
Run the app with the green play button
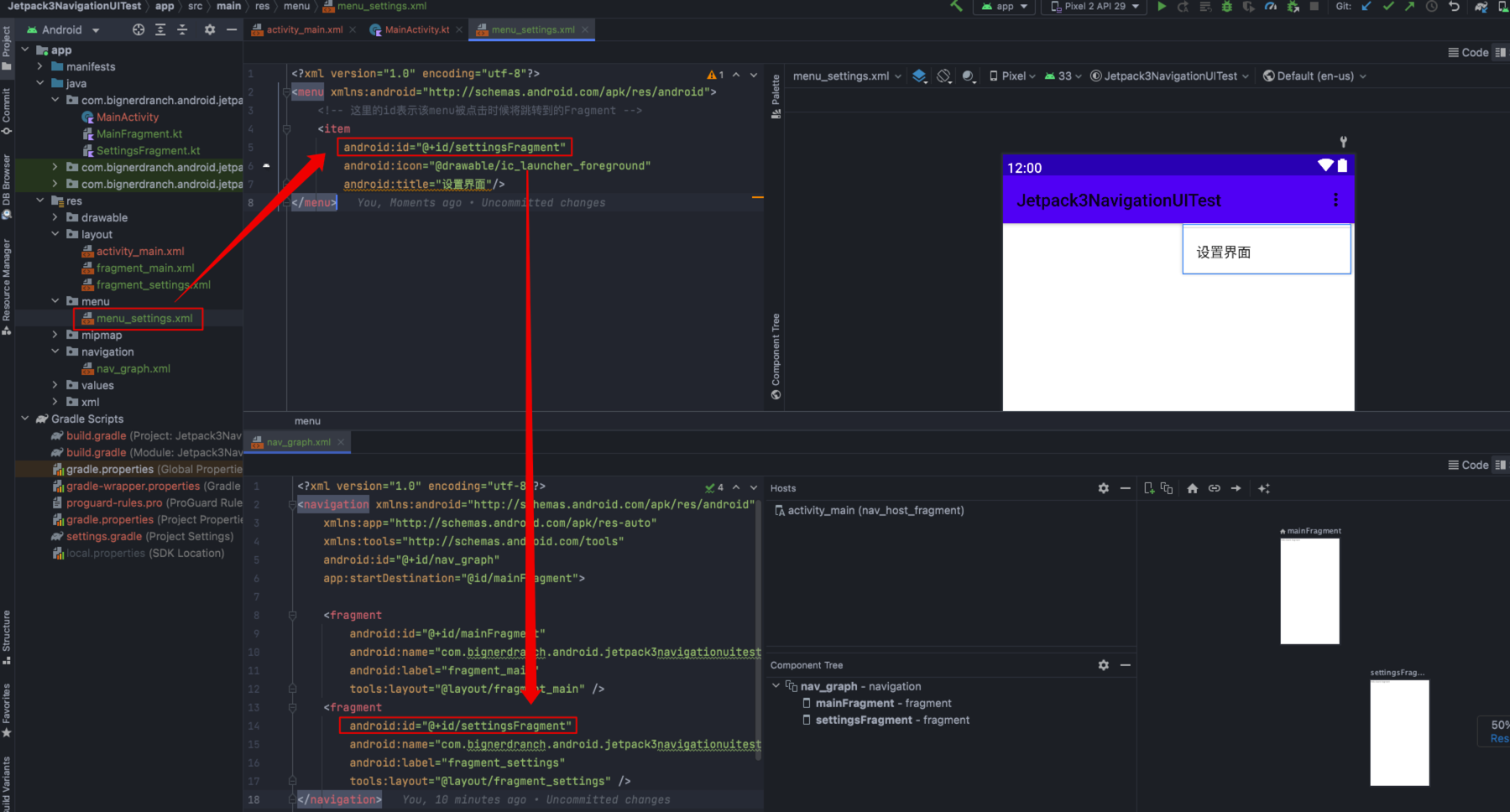pyautogui.click(x=1162, y=7)
